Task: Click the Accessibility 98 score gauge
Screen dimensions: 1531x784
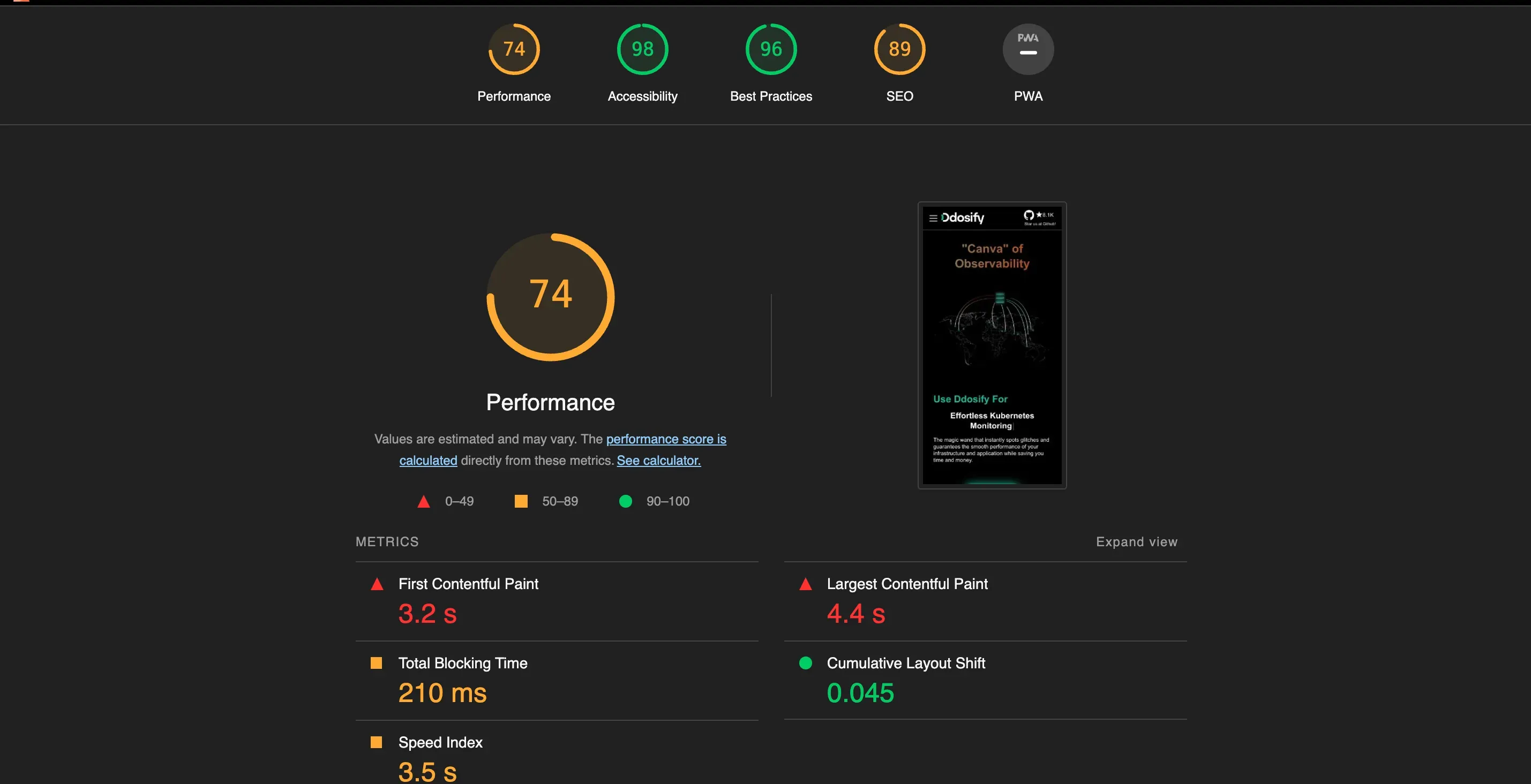Action: pos(642,49)
